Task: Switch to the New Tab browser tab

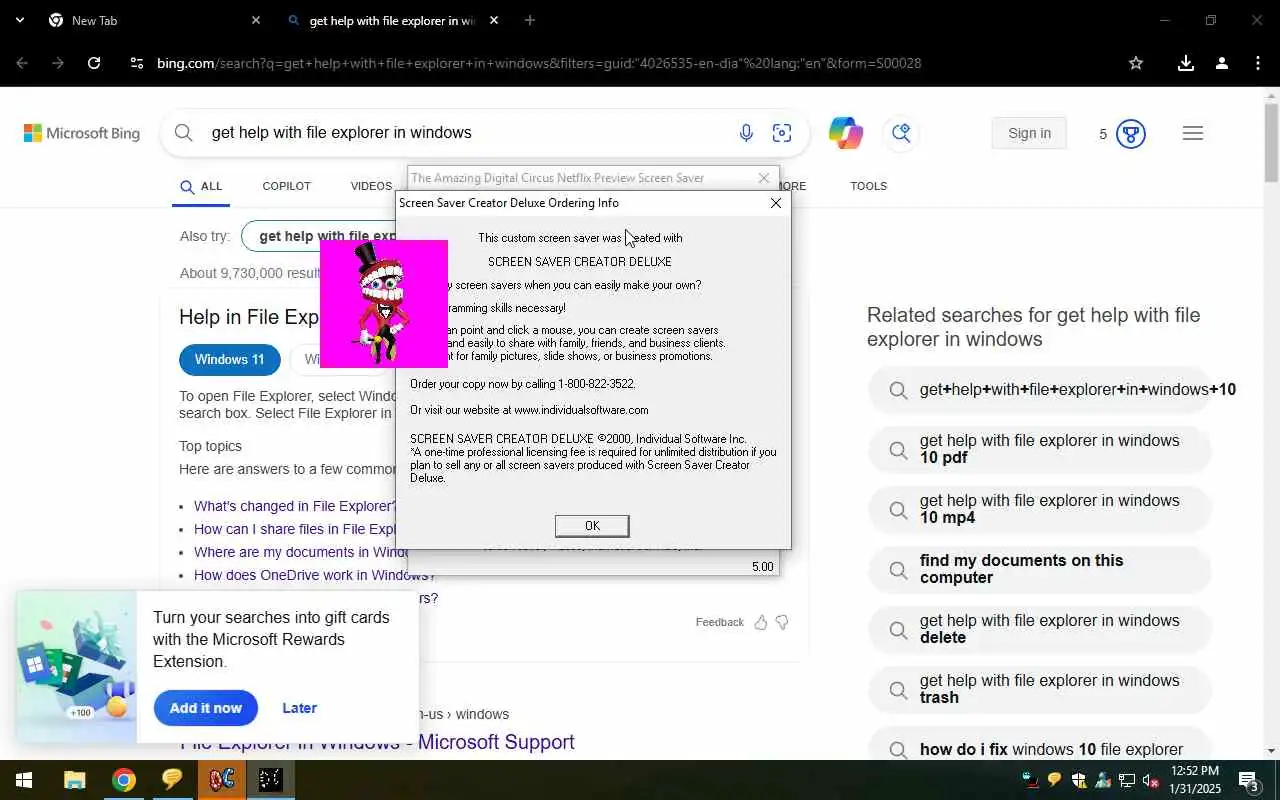Action: (150, 20)
